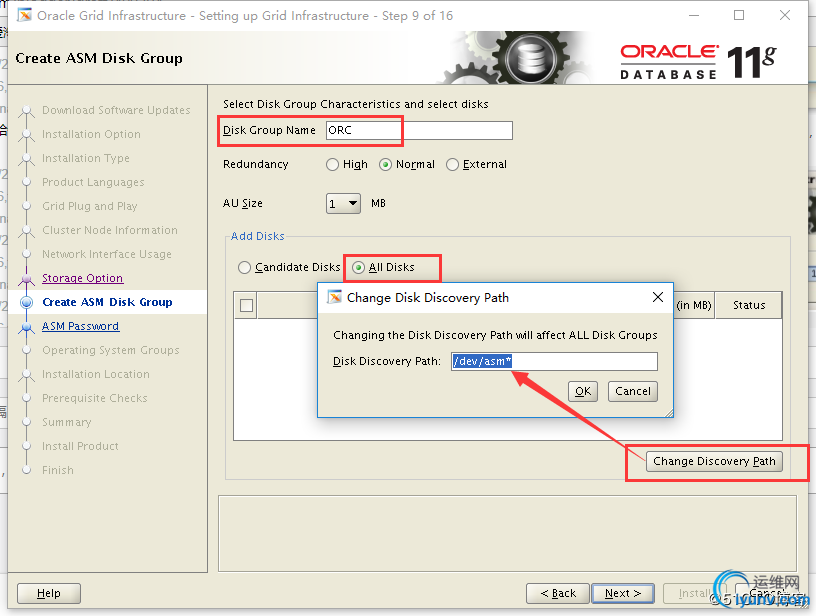This screenshot has width=816, height=616.
Task: Click Install Product step
Action: click(x=80, y=446)
